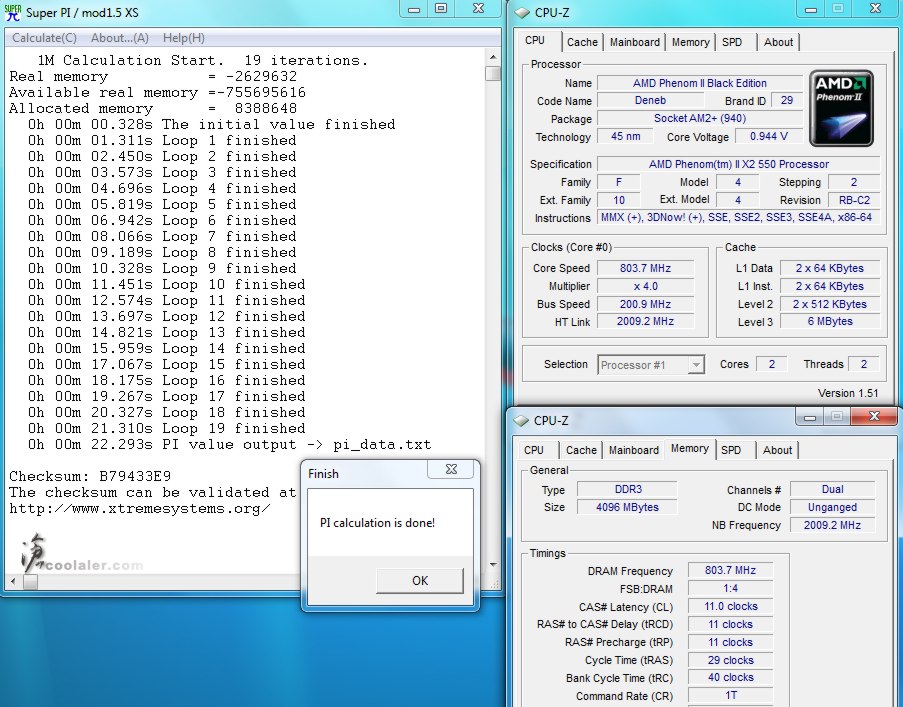Minimize the upper CPU-Z window
Image resolution: width=903 pixels, height=707 pixels.
[811, 9]
